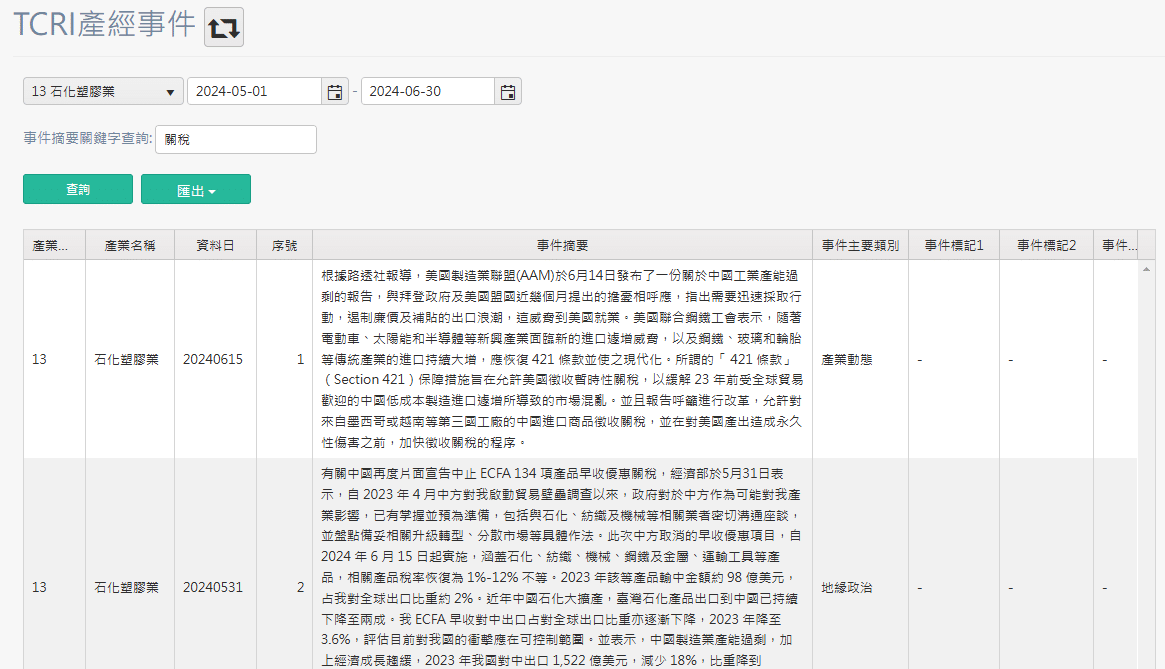Click the 序號 column header
Viewport: 1165px width, 669px height.
284,245
